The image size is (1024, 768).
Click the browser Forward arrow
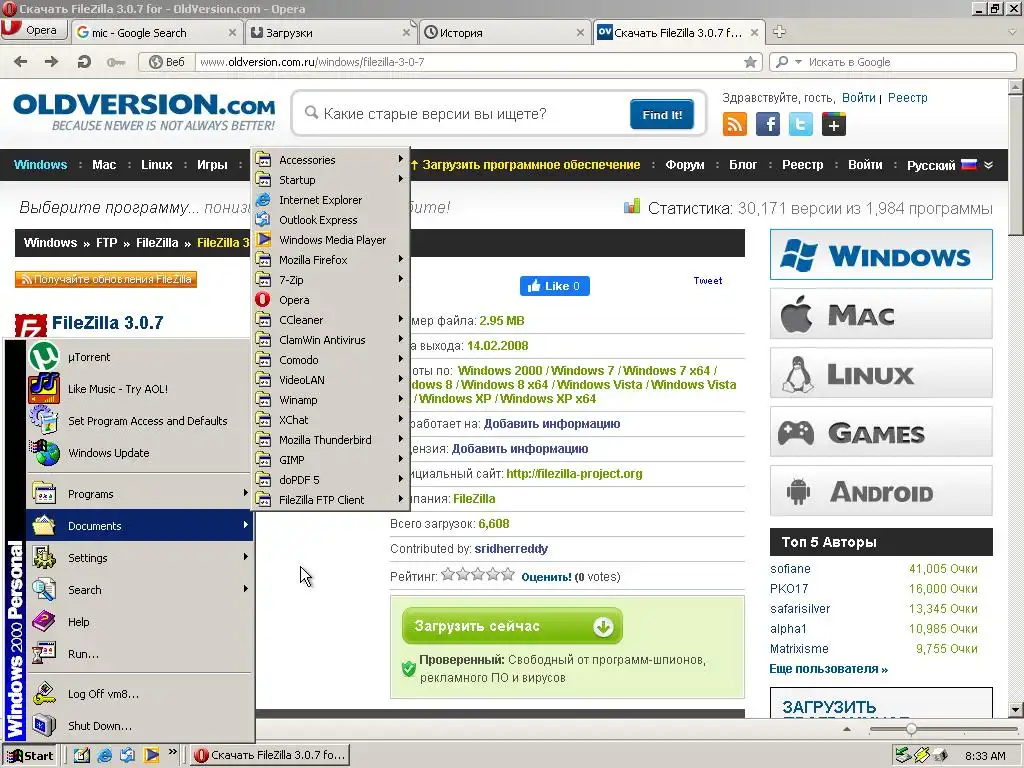52,62
